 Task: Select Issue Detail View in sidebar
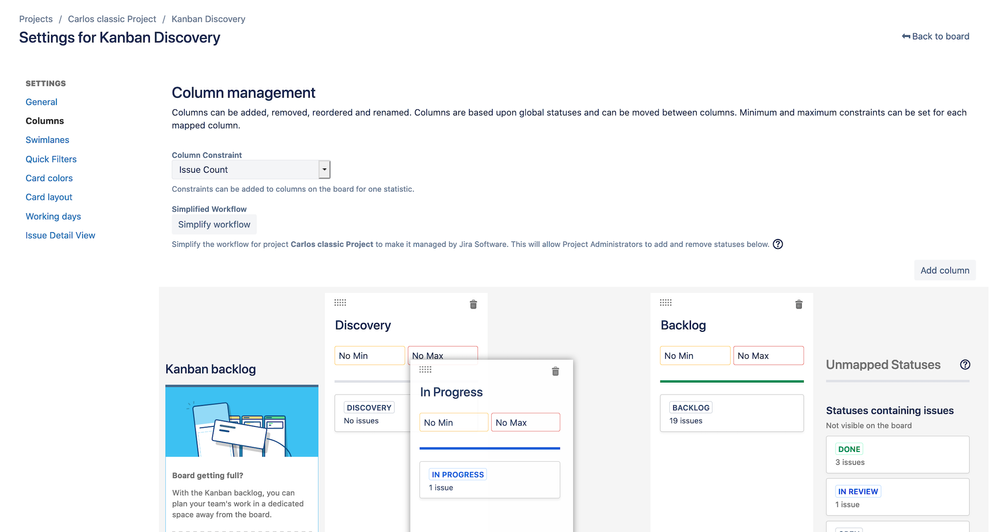[61, 236]
